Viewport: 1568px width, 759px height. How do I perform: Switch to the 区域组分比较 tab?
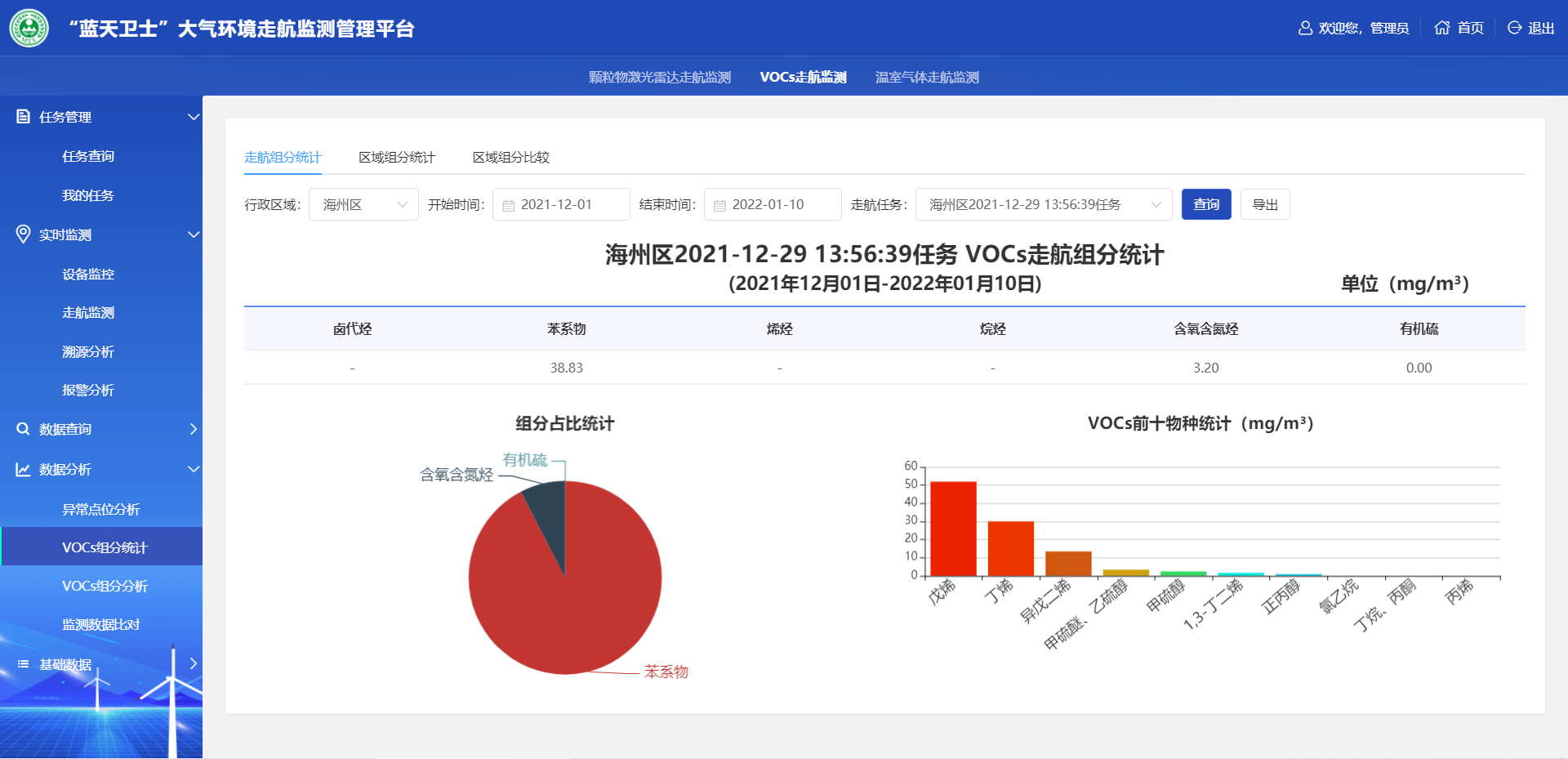[x=510, y=157]
